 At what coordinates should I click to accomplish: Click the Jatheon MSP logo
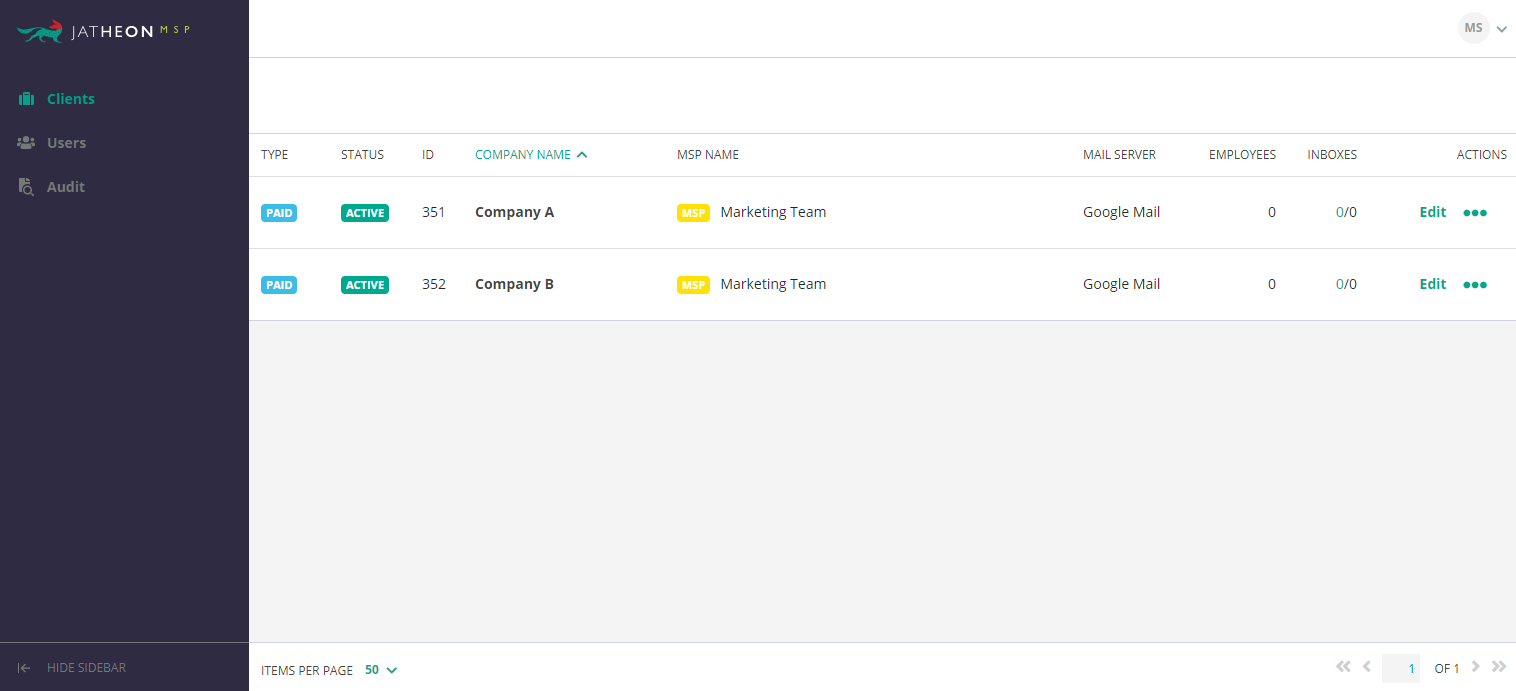[x=103, y=30]
